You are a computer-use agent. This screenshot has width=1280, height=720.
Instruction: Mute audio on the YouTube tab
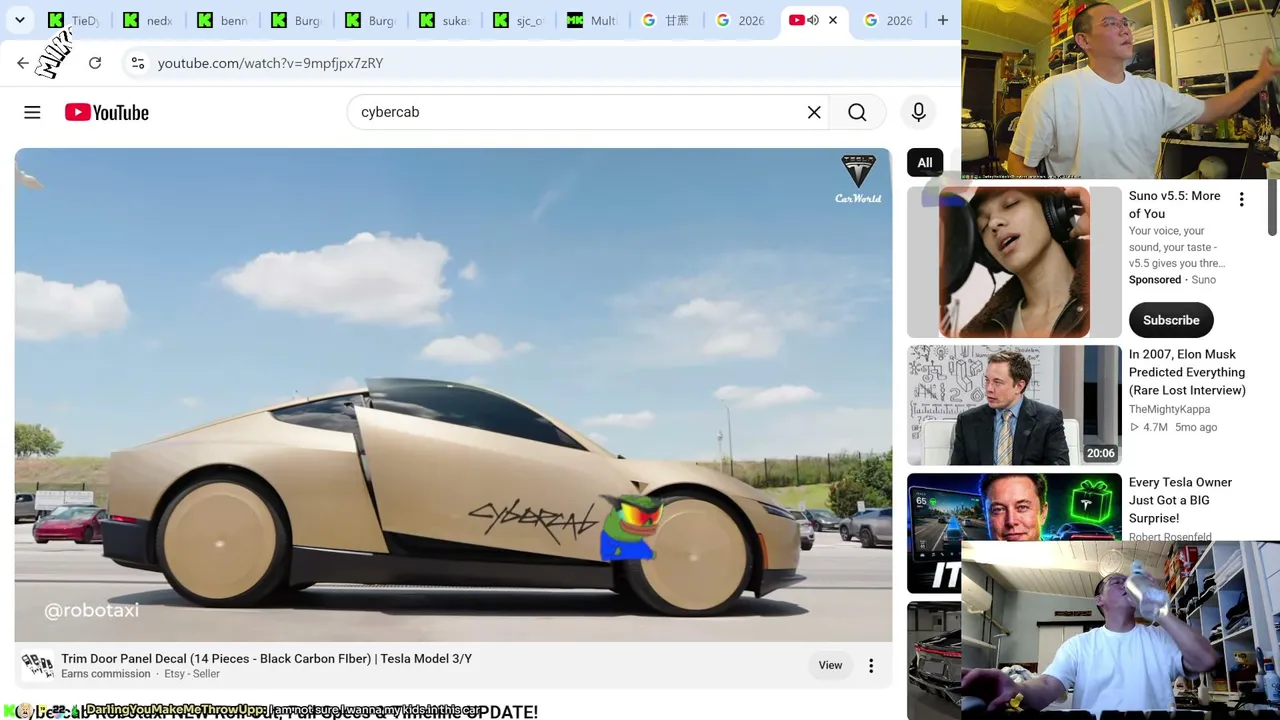[x=813, y=20]
